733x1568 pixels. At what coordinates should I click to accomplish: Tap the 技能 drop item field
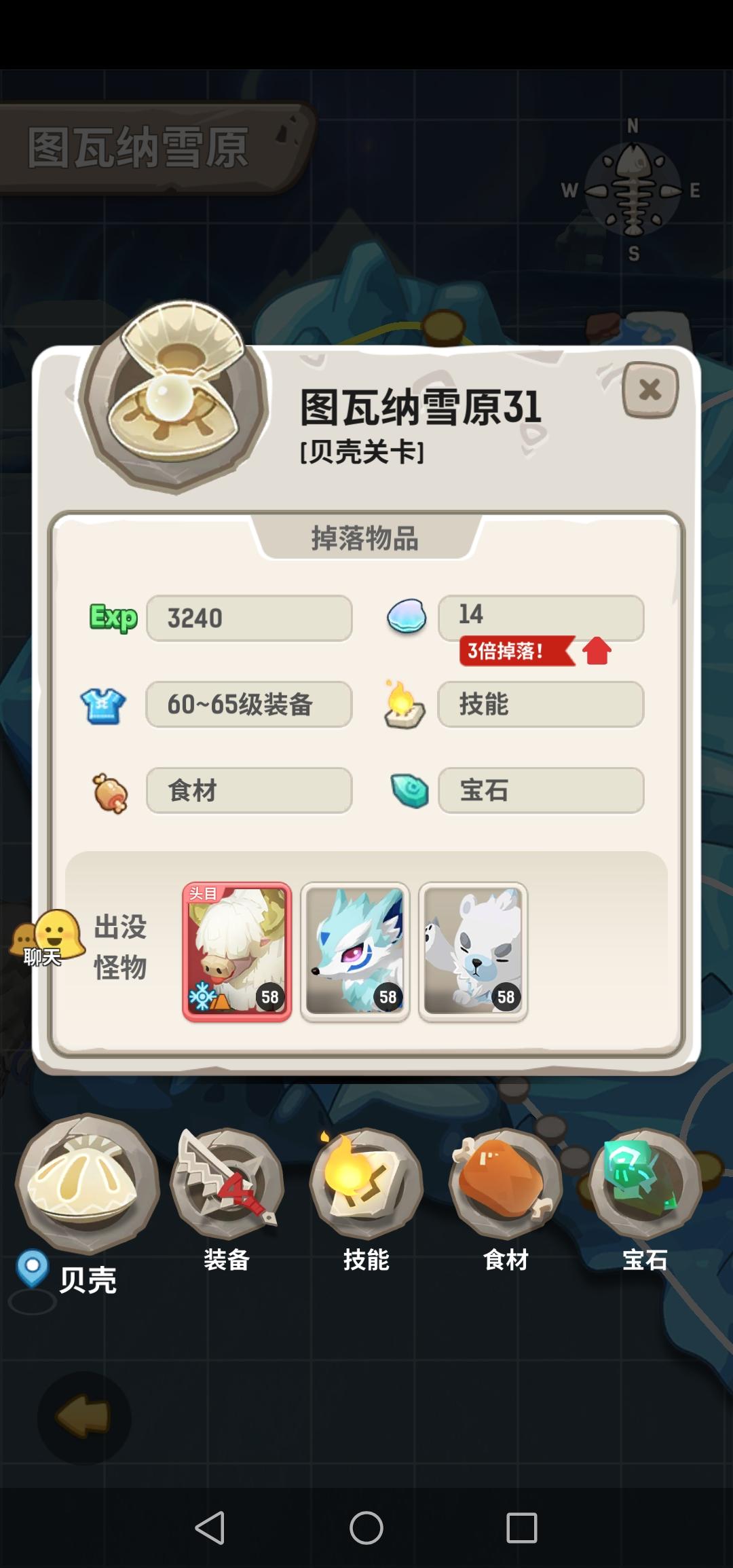541,705
